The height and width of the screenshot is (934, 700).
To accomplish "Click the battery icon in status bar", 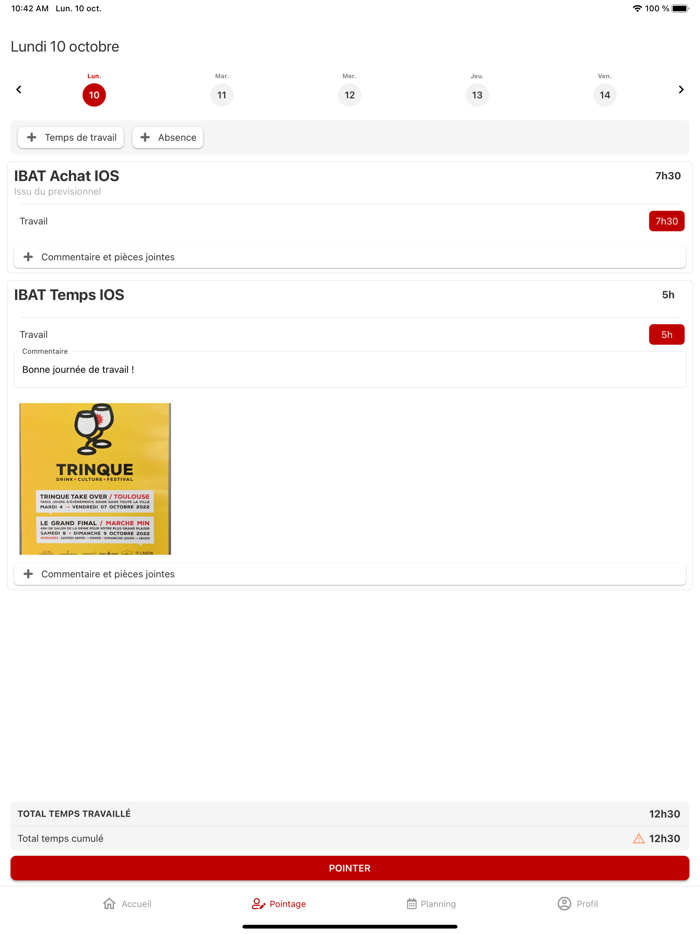I will (680, 8).
